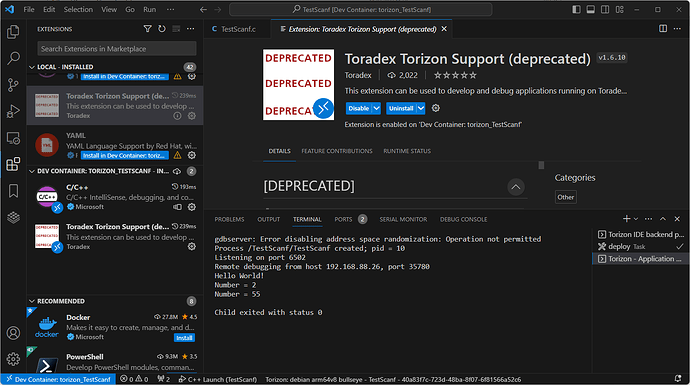Switch to the Feature Contributions tab
This screenshot has height=385, width=690.
click(x=337, y=151)
